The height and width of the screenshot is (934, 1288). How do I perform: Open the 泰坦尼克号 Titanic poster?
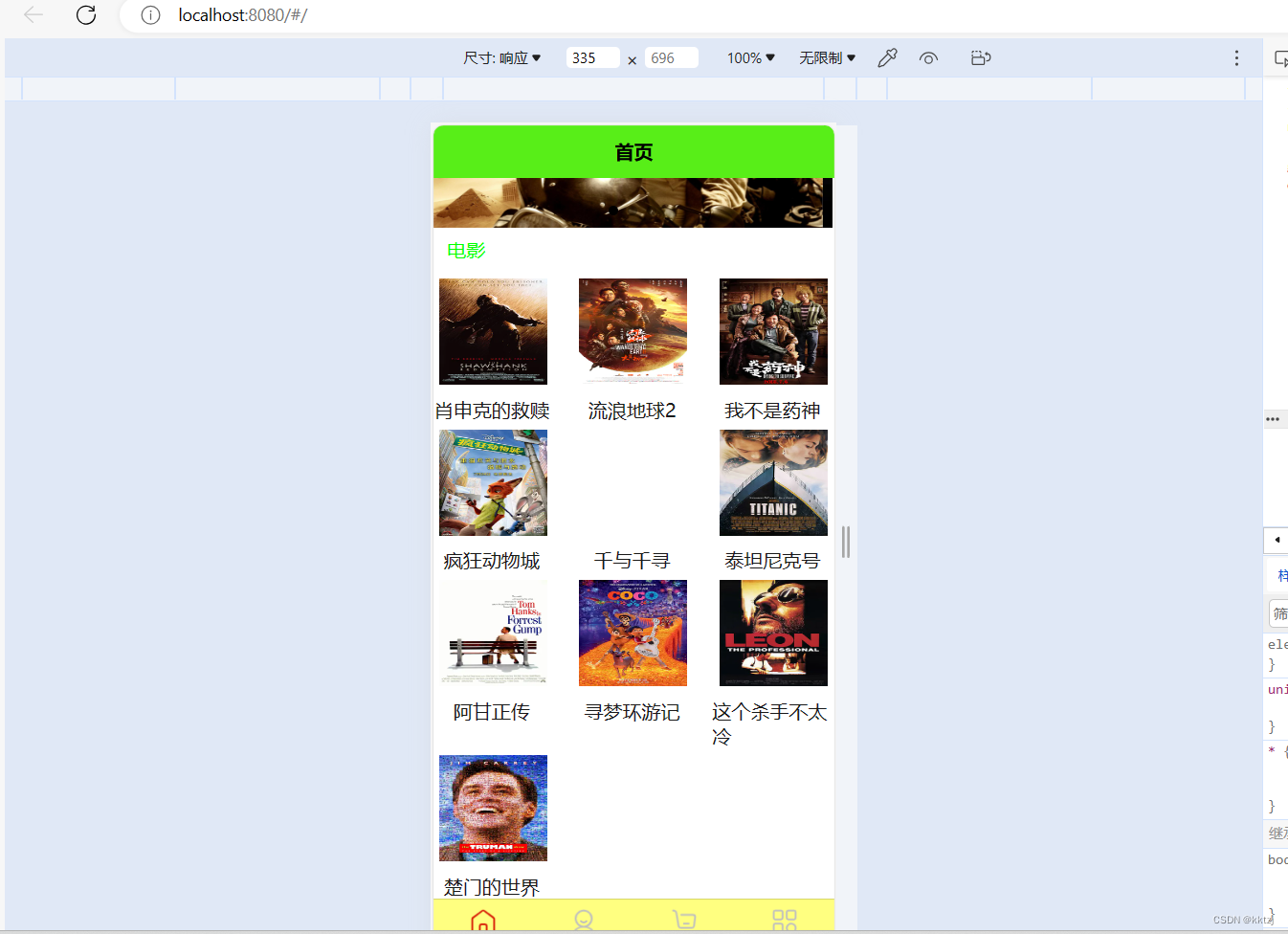coord(773,482)
